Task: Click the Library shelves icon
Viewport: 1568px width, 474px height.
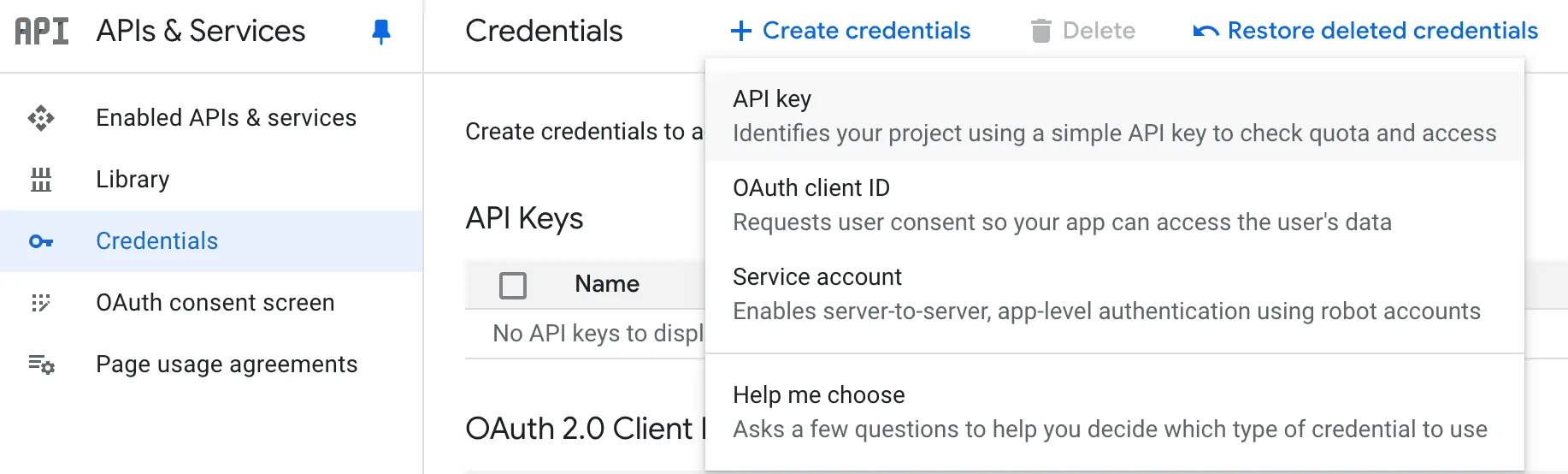Action: click(x=41, y=180)
